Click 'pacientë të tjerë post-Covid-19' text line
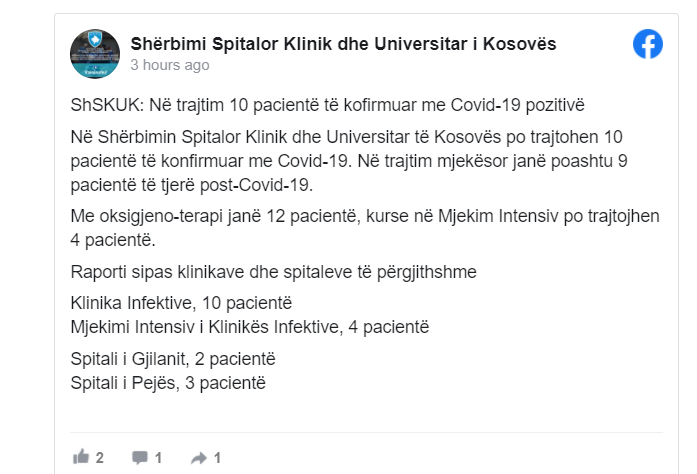The height and width of the screenshot is (474, 697). (x=192, y=185)
